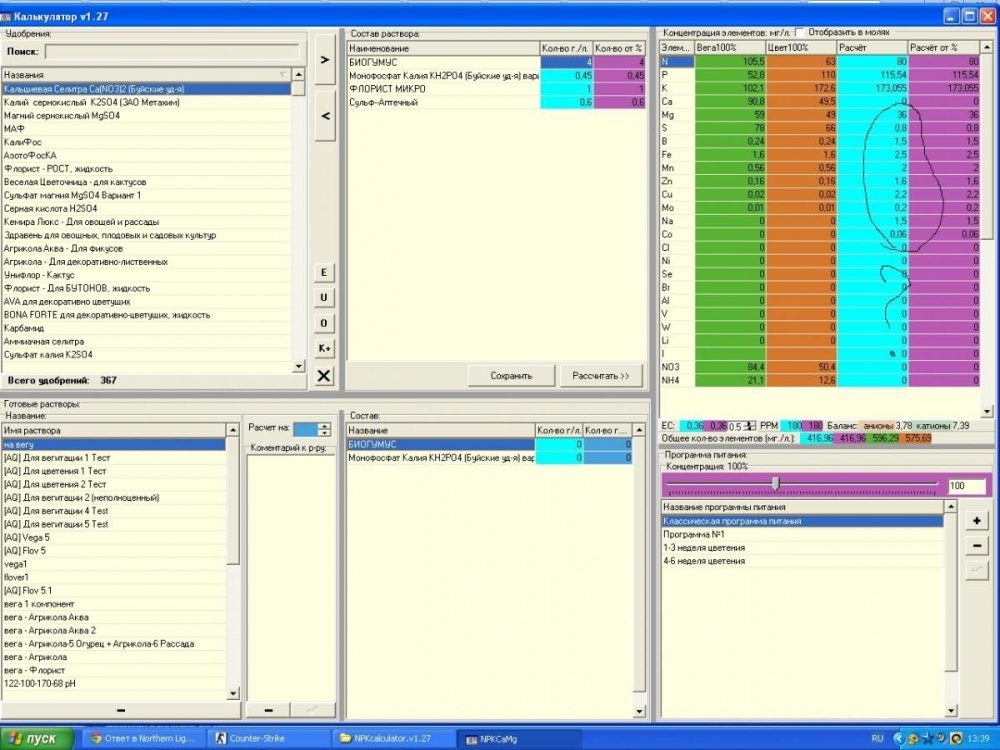Screen dimensions: 1000x750
Task: Click the '>' add fertilizer arrow button
Action: pyautogui.click(x=325, y=60)
